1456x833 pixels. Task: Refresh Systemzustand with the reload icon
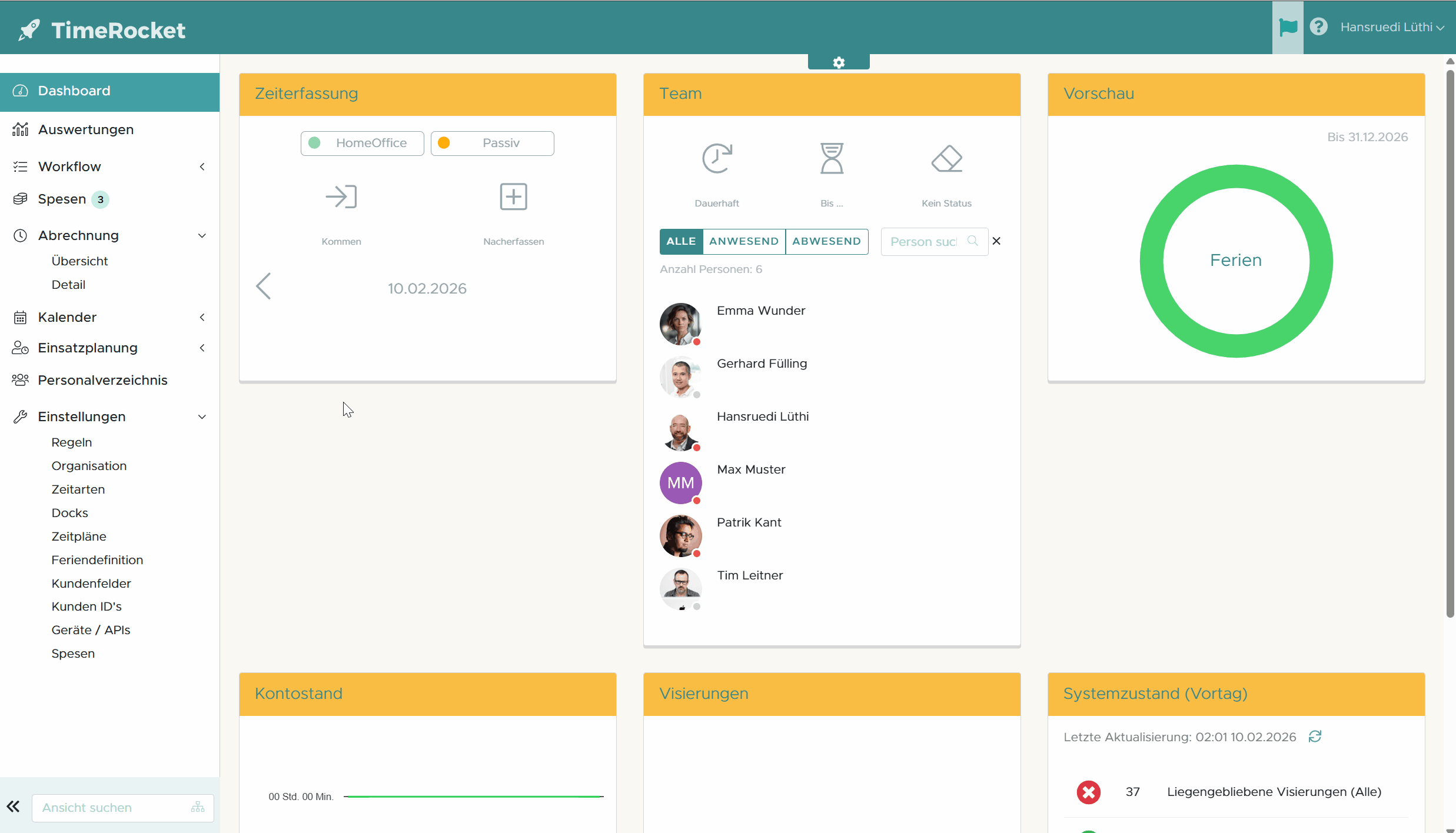coord(1315,737)
